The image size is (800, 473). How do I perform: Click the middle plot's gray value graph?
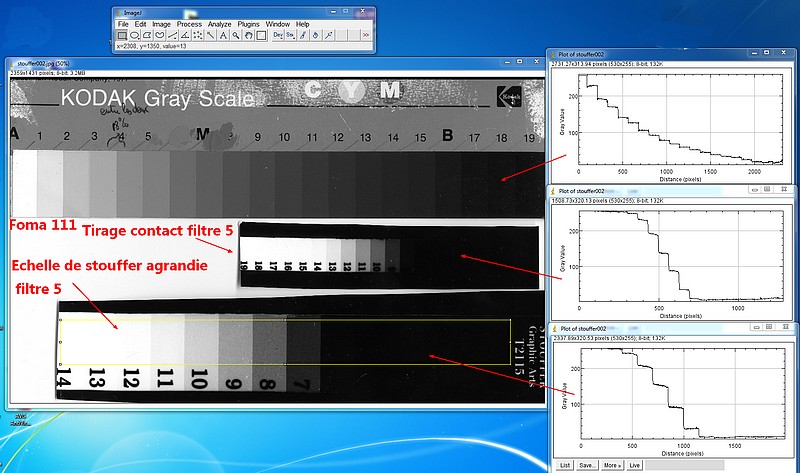tap(681, 256)
